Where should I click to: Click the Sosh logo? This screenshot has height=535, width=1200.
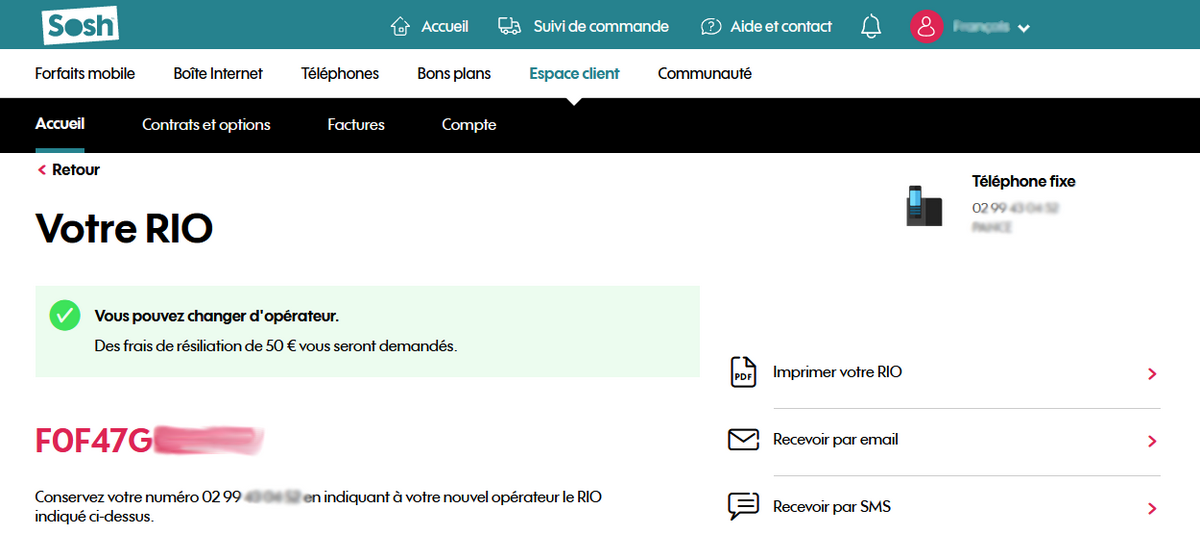[80, 25]
